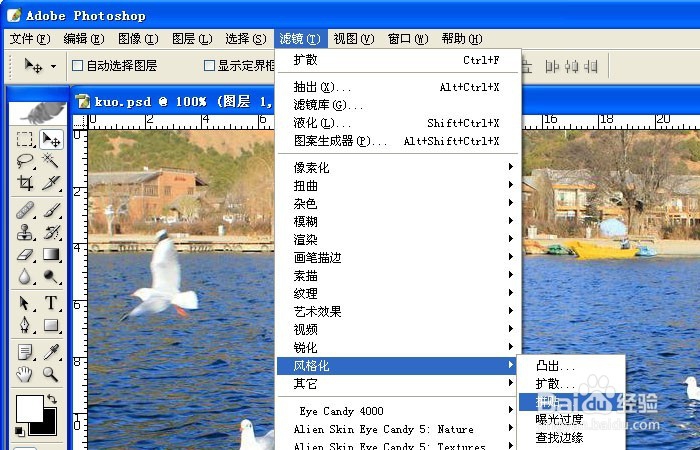Screen dimensions: 700x450
Task: Close the open 滤镜 menu
Action: 300,39
